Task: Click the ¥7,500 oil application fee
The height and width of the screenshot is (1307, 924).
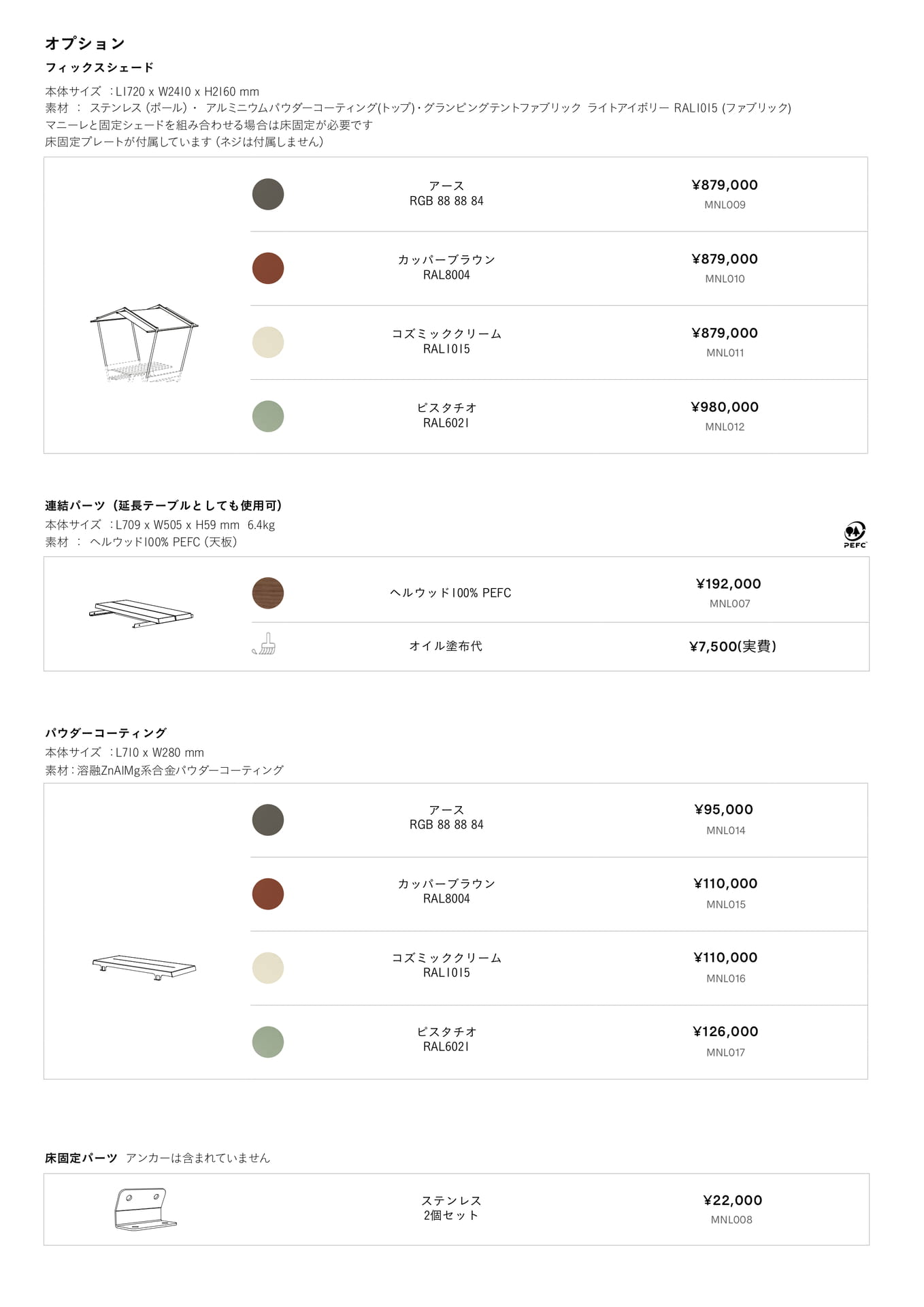Action: click(732, 646)
